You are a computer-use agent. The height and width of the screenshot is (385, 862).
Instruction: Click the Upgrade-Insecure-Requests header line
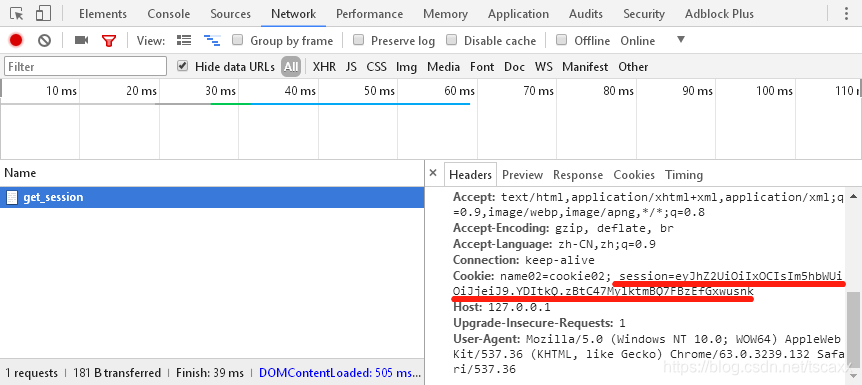539,323
